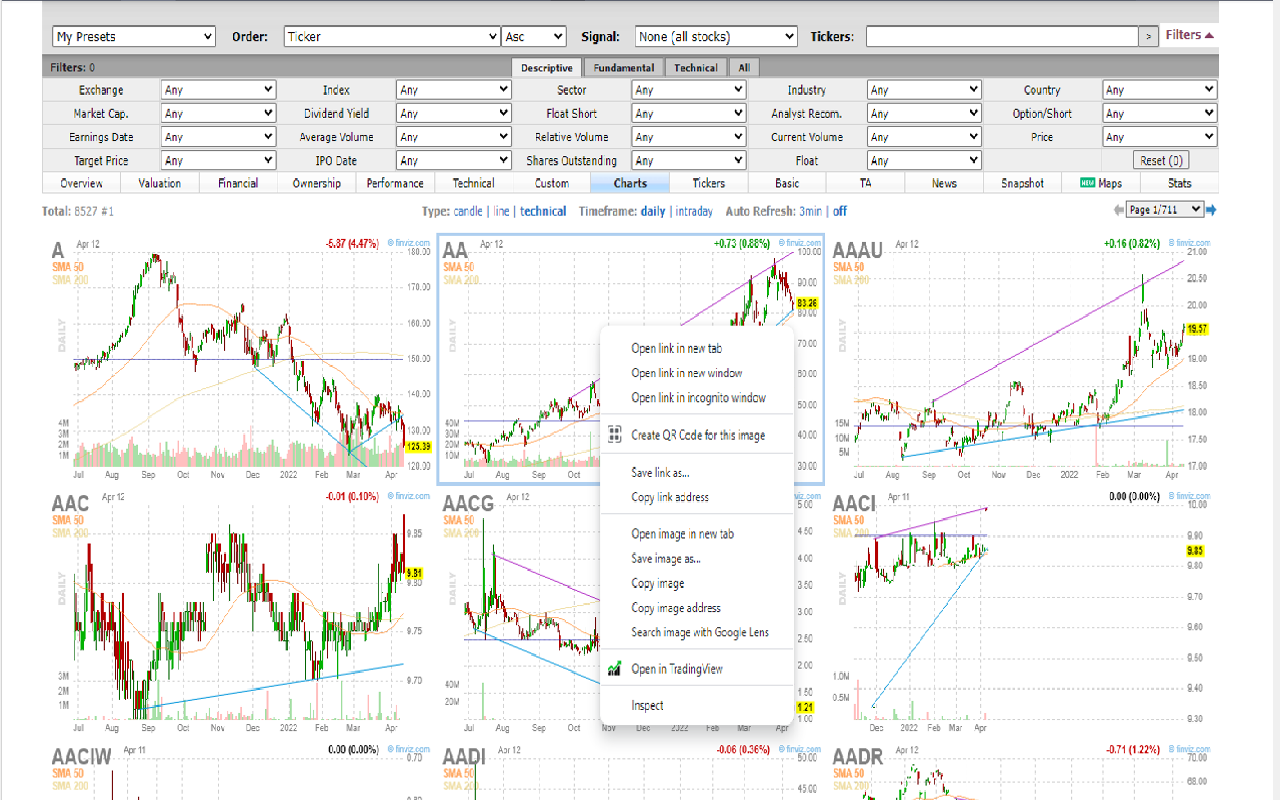Click the Reset (0) button

tap(1159, 159)
